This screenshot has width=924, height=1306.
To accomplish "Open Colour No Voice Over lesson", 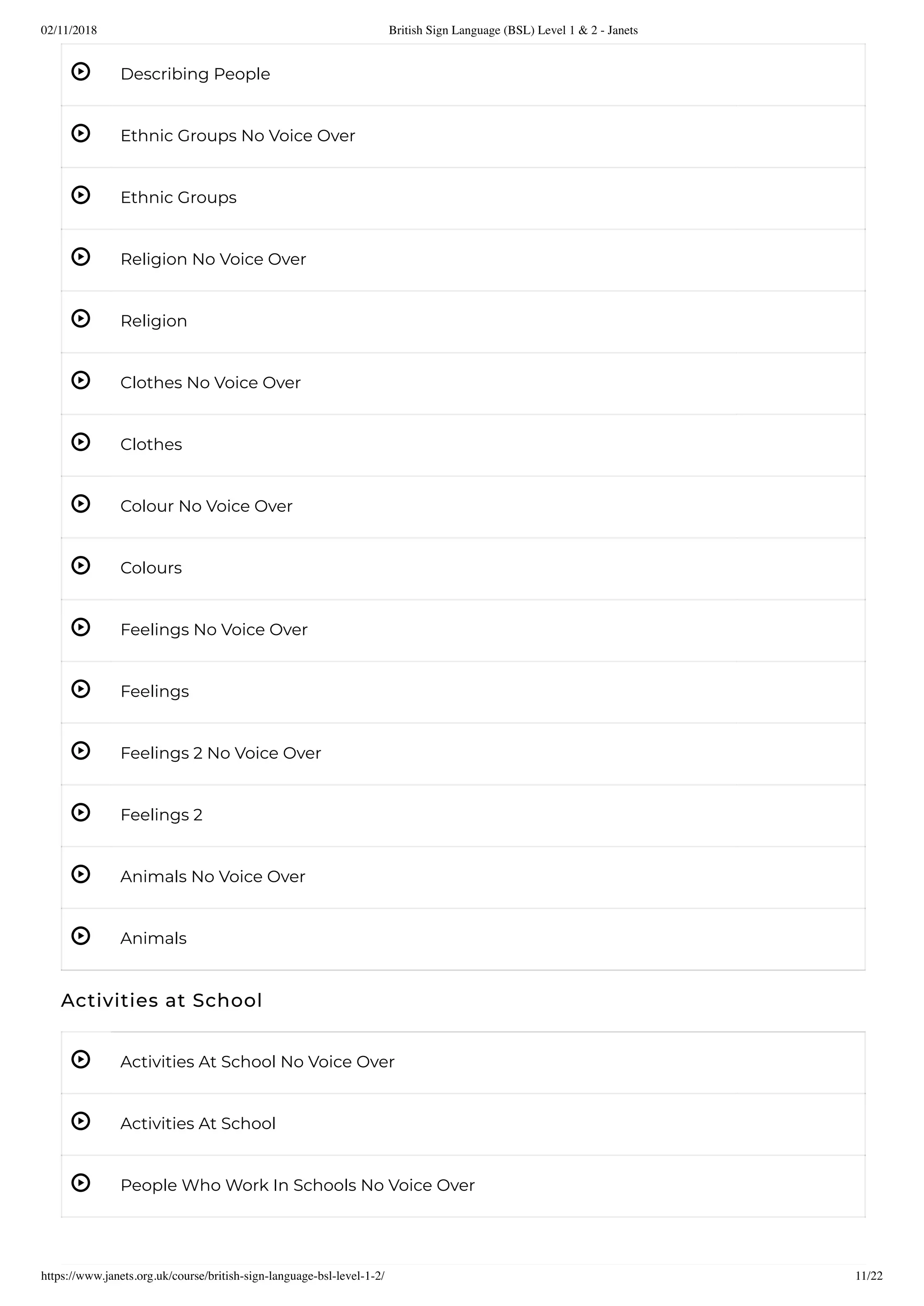I will point(206,506).
